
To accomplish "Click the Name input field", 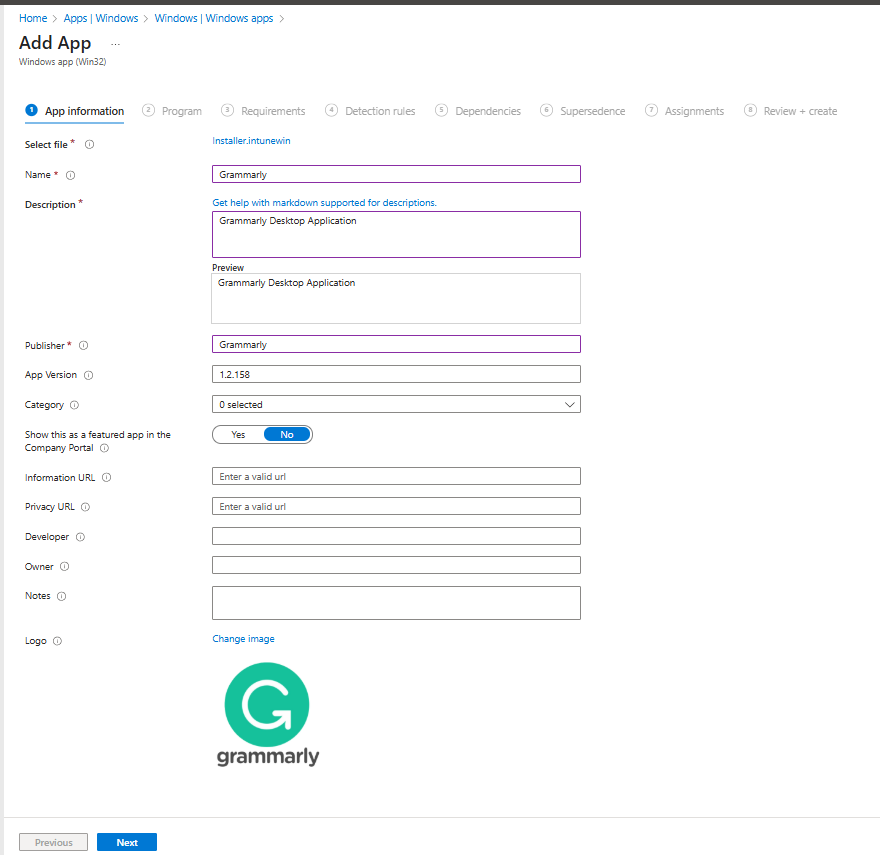I will point(396,174).
